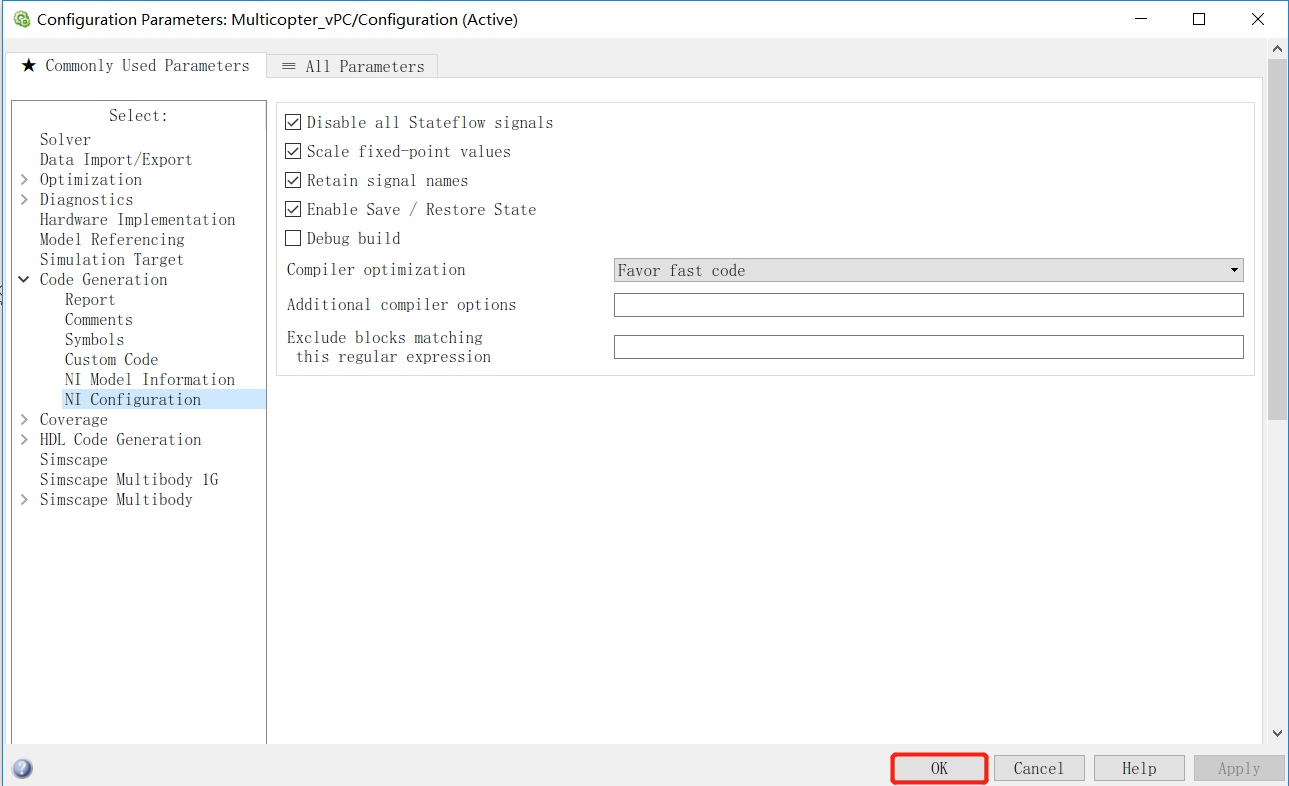Select HDL Code Generation label
Image resolution: width=1289 pixels, height=786 pixels.
pyautogui.click(x=121, y=440)
